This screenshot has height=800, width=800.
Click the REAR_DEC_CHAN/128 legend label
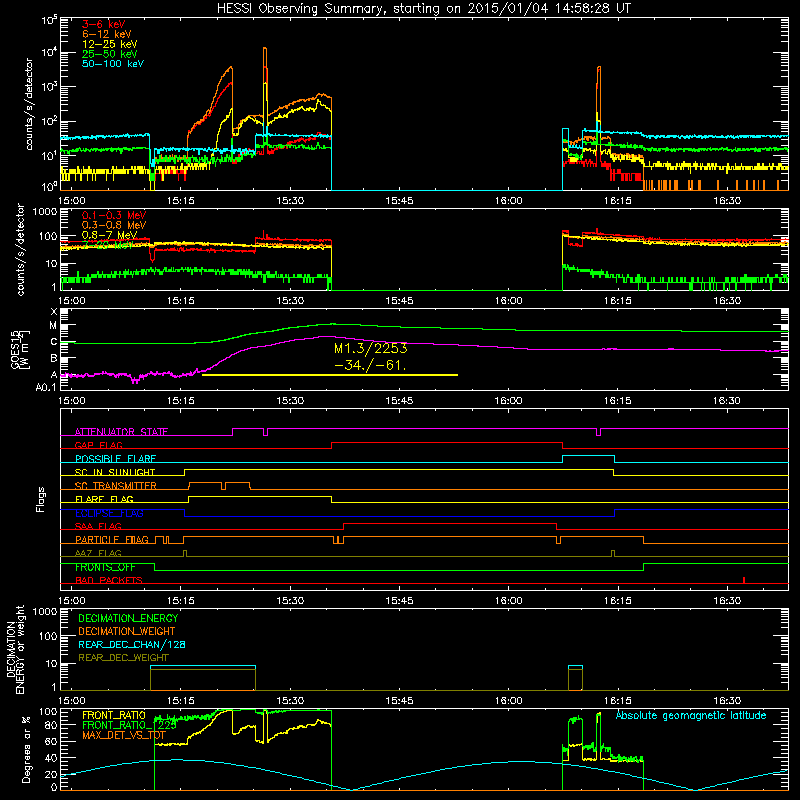(x=132, y=644)
